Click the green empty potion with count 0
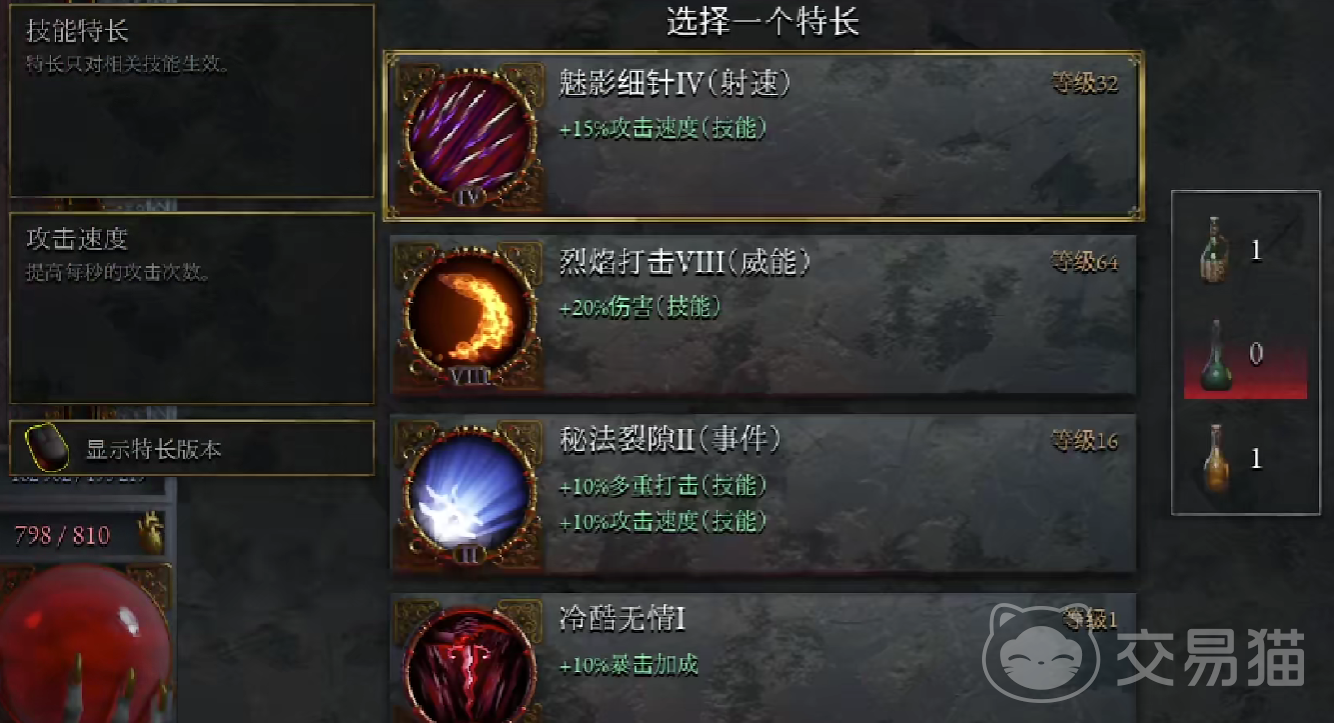The height and width of the screenshot is (723, 1334). pos(1215,357)
